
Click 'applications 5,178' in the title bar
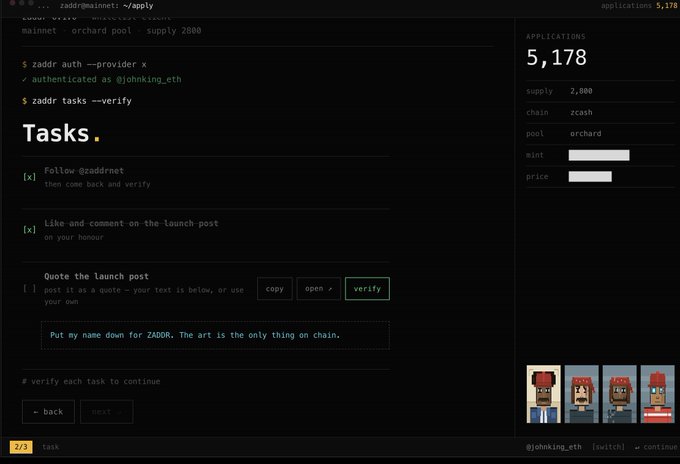pyautogui.click(x=639, y=6)
